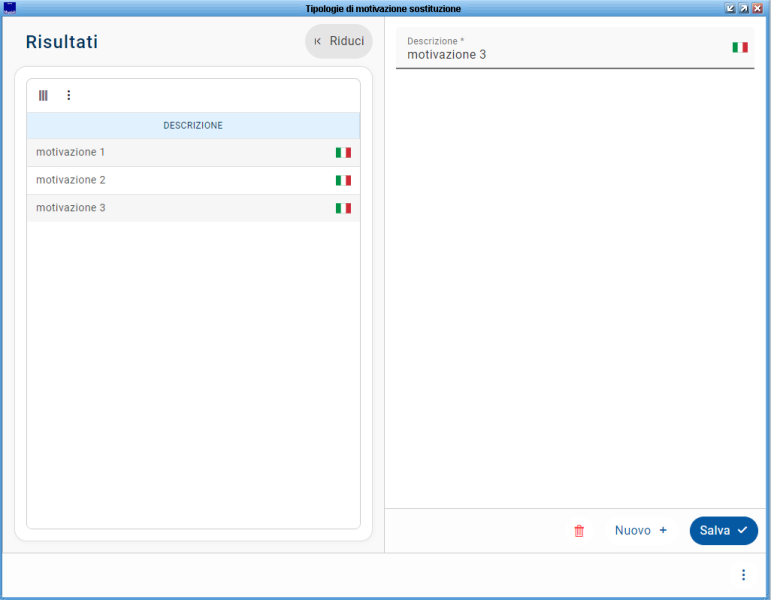Open the three-dot menu above the results table
The height and width of the screenshot is (600, 771).
(x=69, y=95)
